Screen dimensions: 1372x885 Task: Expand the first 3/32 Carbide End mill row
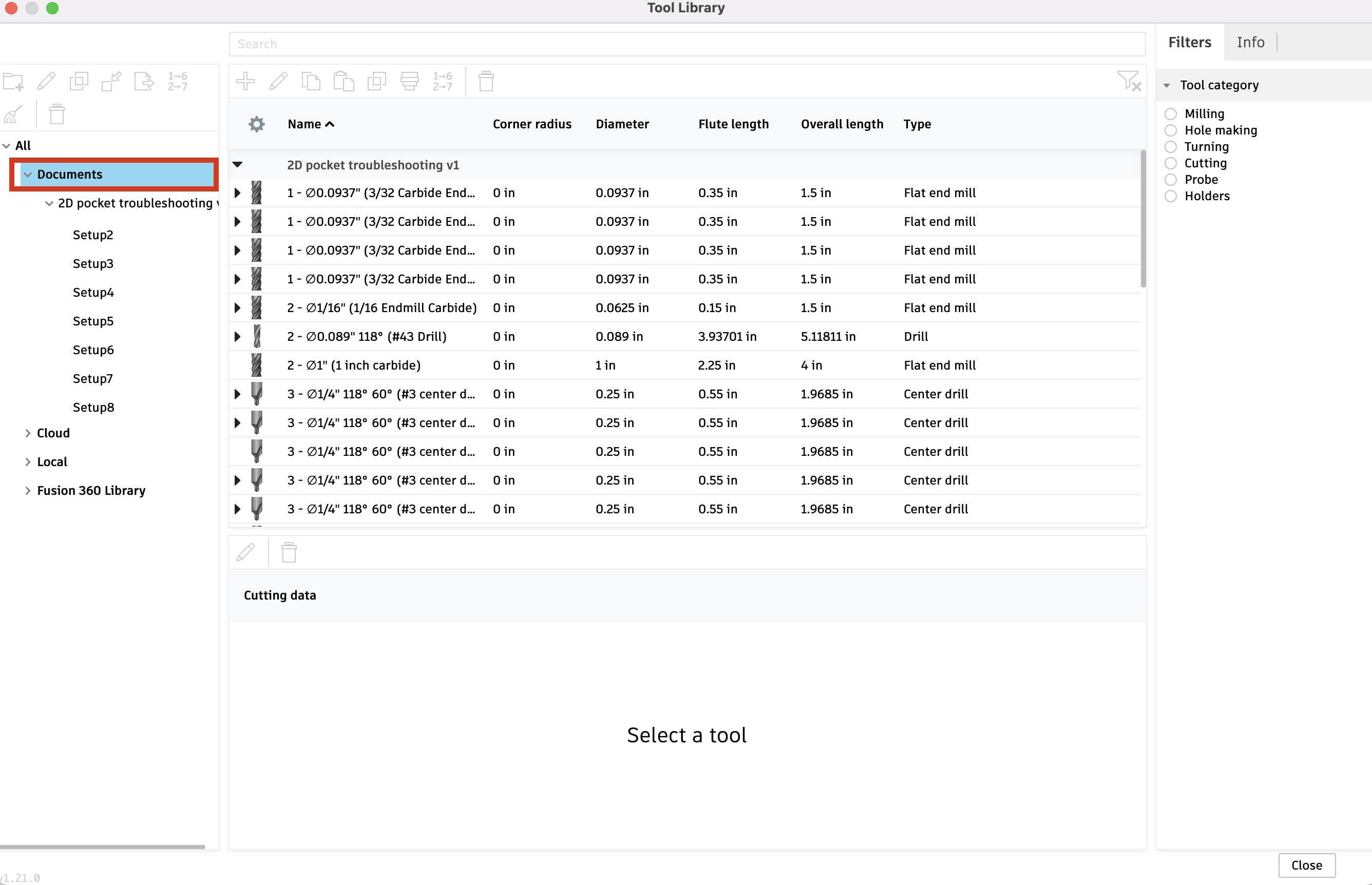pos(237,193)
